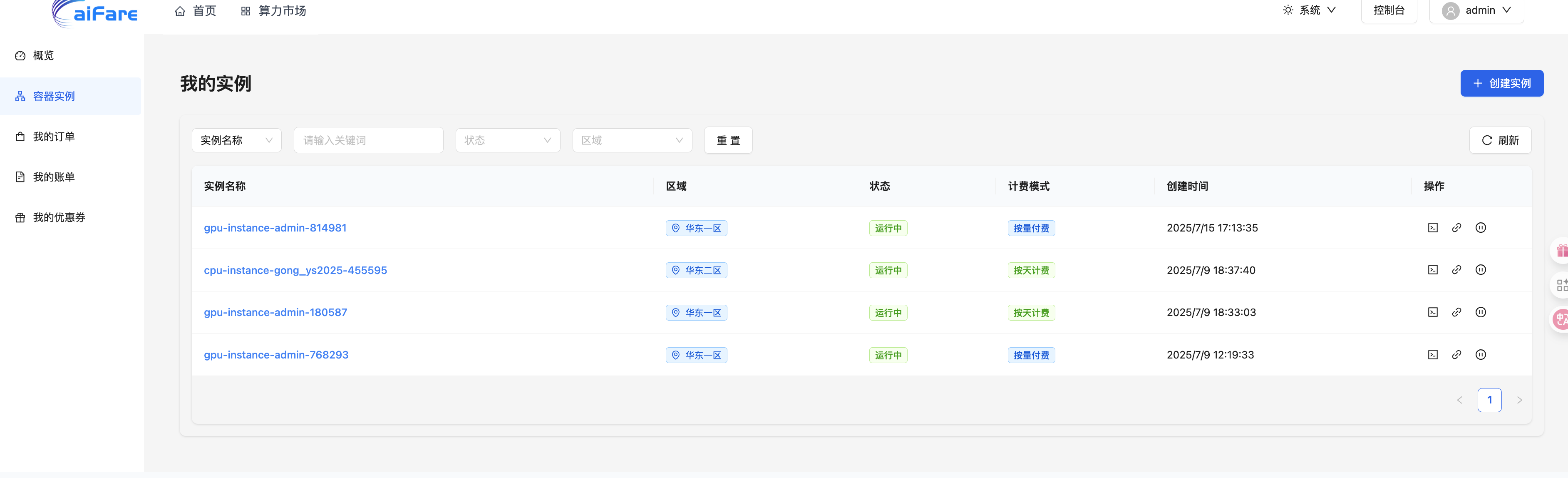The width and height of the screenshot is (1568, 478).
Task: Click the 控制台 button
Action: (x=1389, y=10)
